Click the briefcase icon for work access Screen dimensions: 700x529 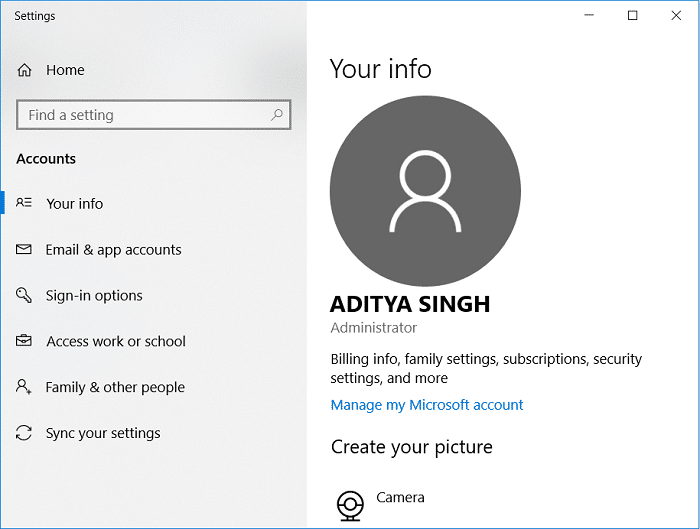click(25, 341)
